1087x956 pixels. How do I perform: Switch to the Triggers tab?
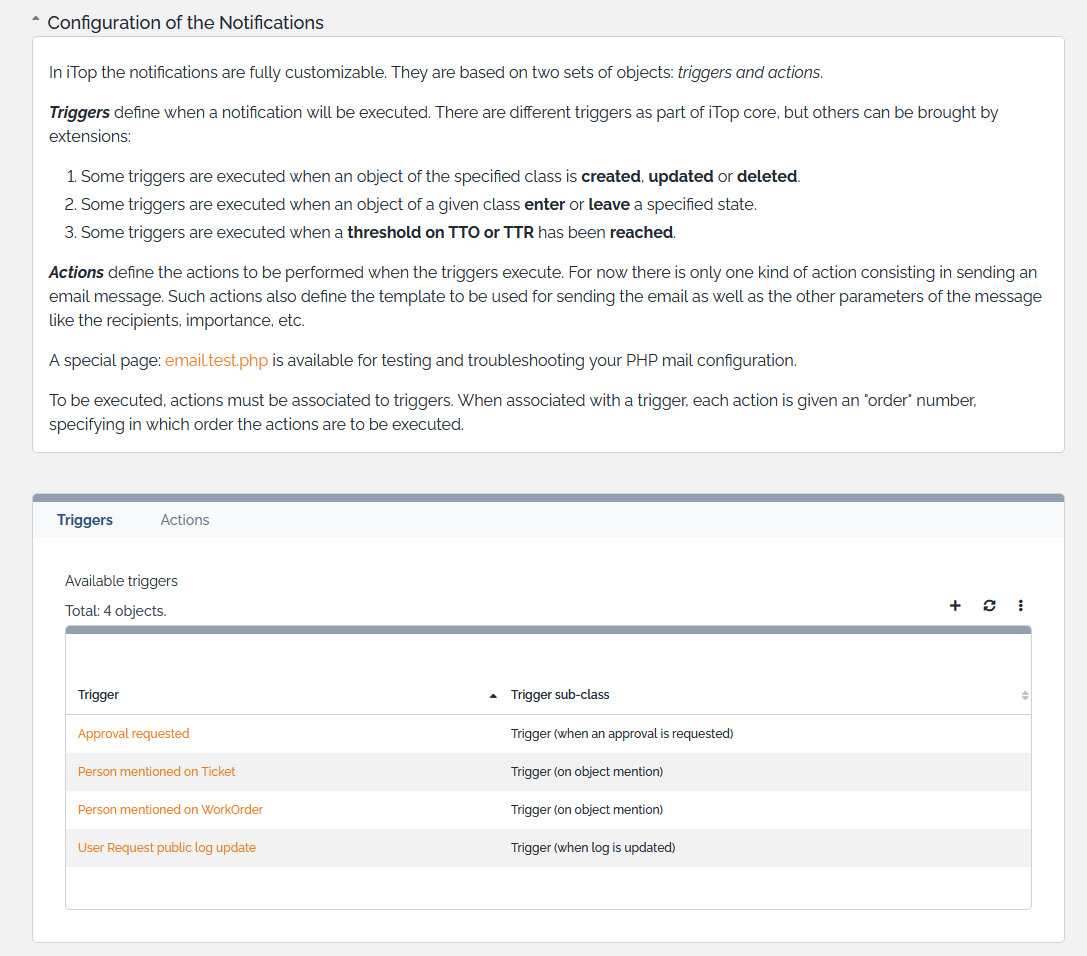(x=85, y=520)
